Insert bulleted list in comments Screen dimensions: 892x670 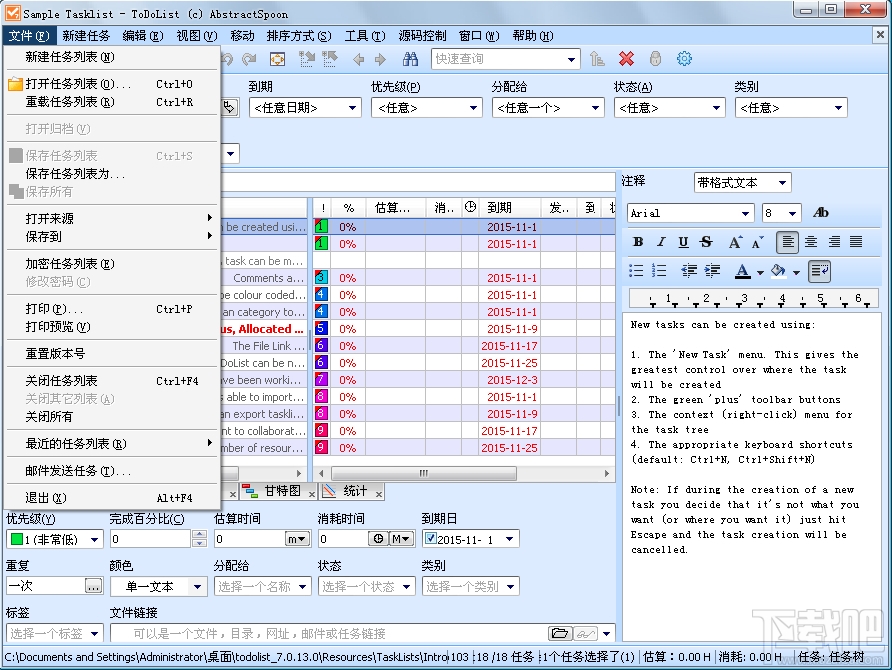[x=636, y=271]
